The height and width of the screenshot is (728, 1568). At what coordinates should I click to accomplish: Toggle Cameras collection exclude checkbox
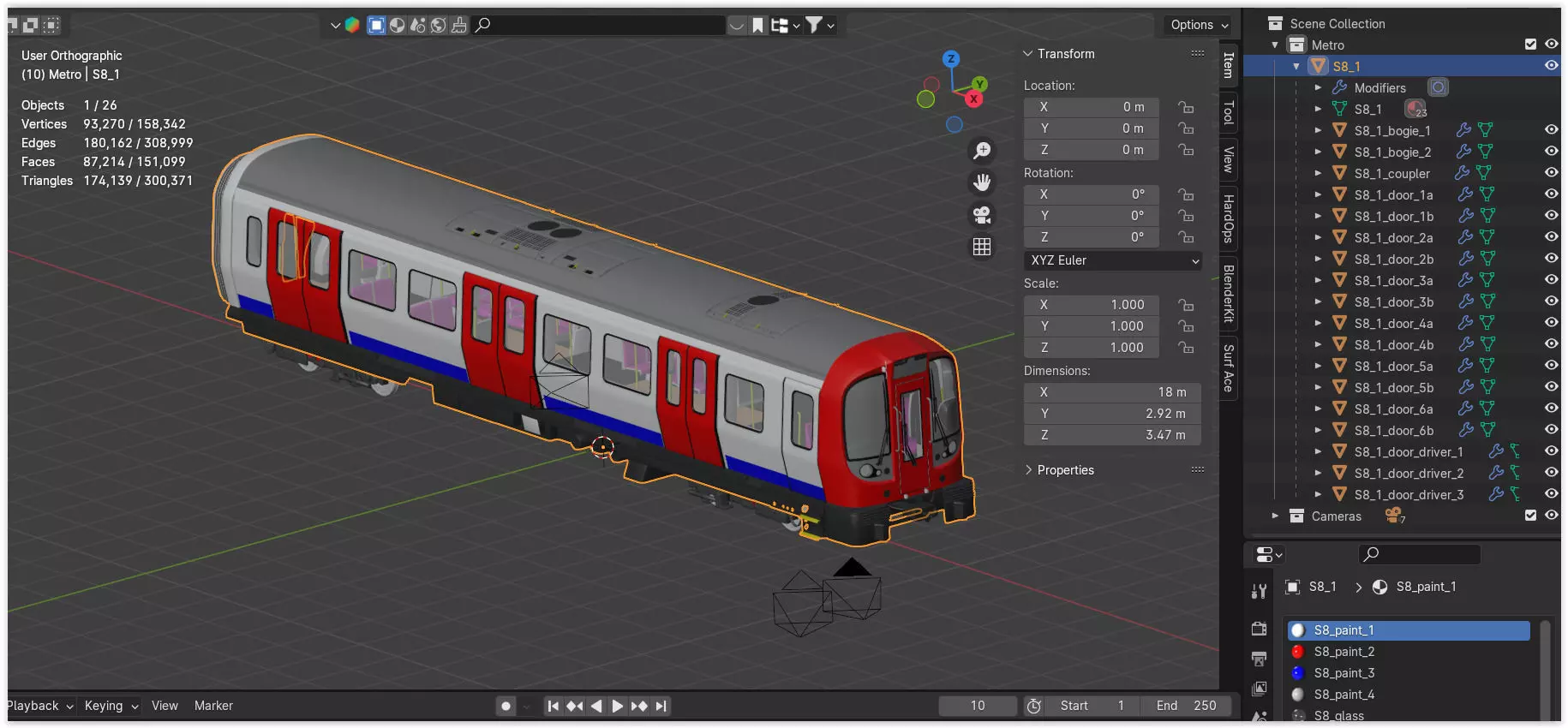coord(1530,516)
